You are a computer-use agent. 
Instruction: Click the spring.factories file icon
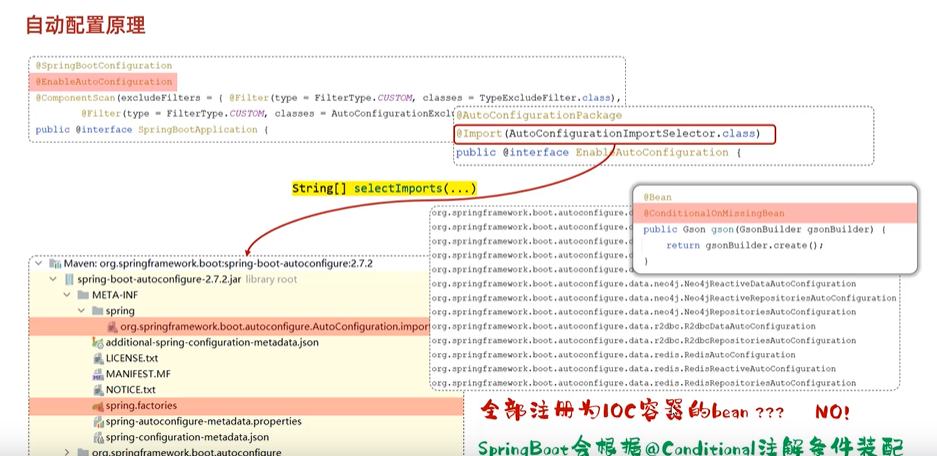(98, 406)
